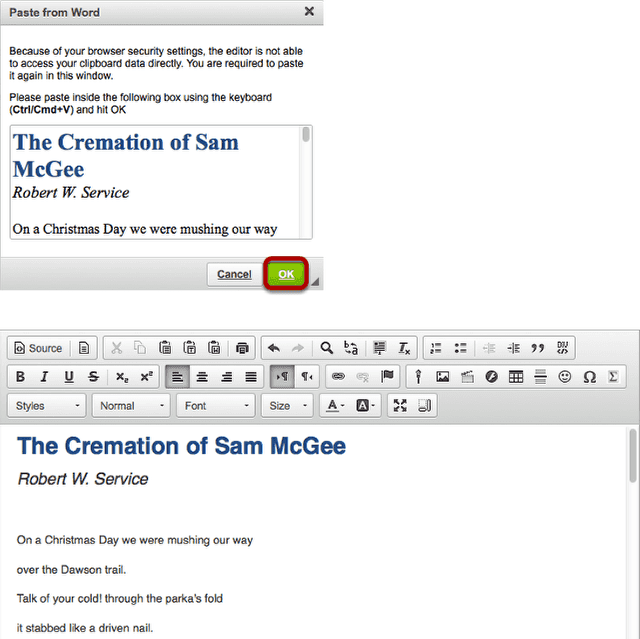
Task: Select Center alignment
Action: point(202,377)
